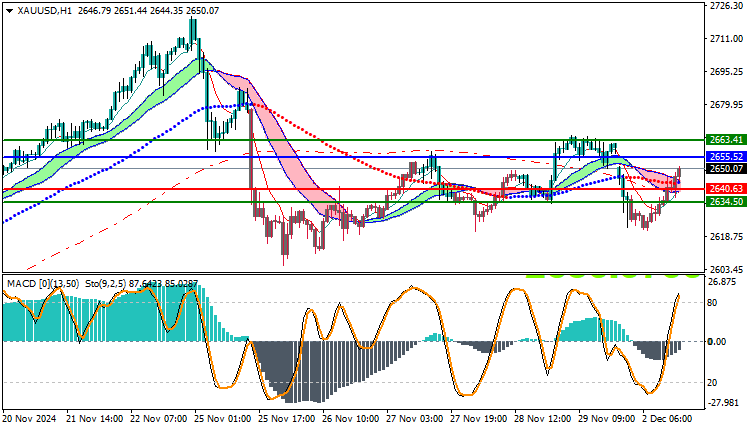Click the chart menu triangle beside XAUUSD,H1
This screenshot has height=430, width=750.
(x=10, y=11)
